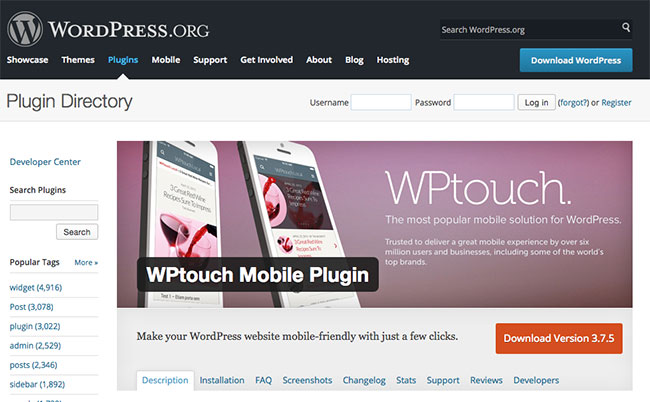Focus the Password input field
650x402 pixels.
click(484, 102)
